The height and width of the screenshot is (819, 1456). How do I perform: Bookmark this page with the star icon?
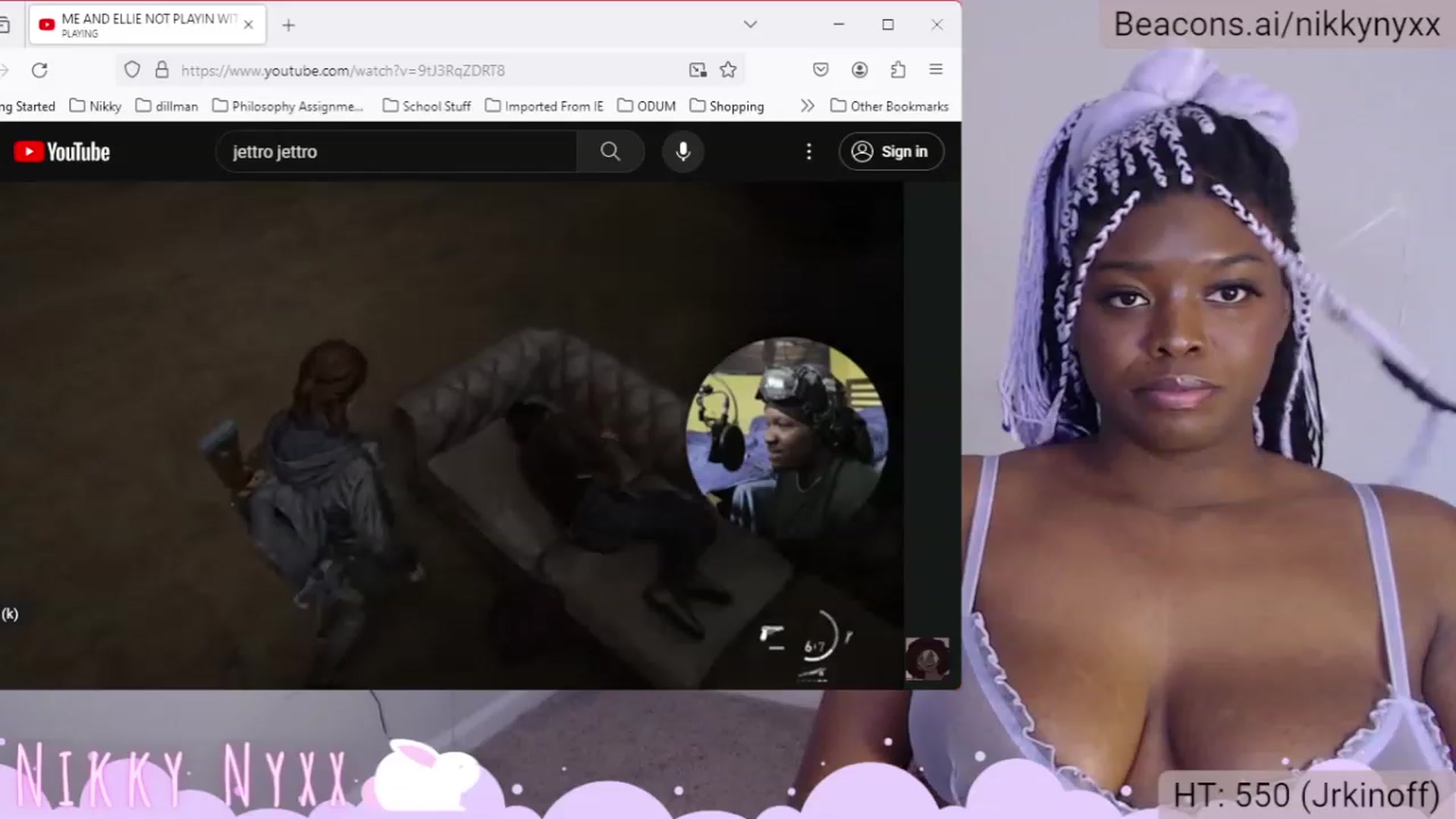[728, 71]
